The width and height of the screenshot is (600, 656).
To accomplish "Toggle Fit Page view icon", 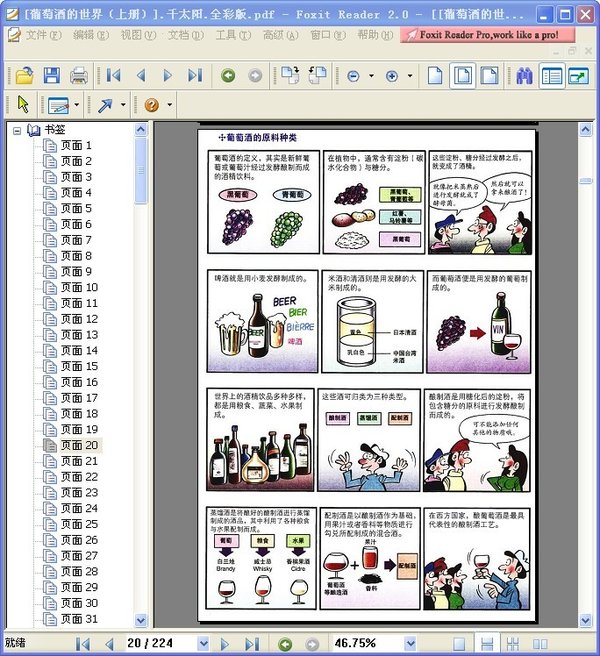I will (462, 76).
